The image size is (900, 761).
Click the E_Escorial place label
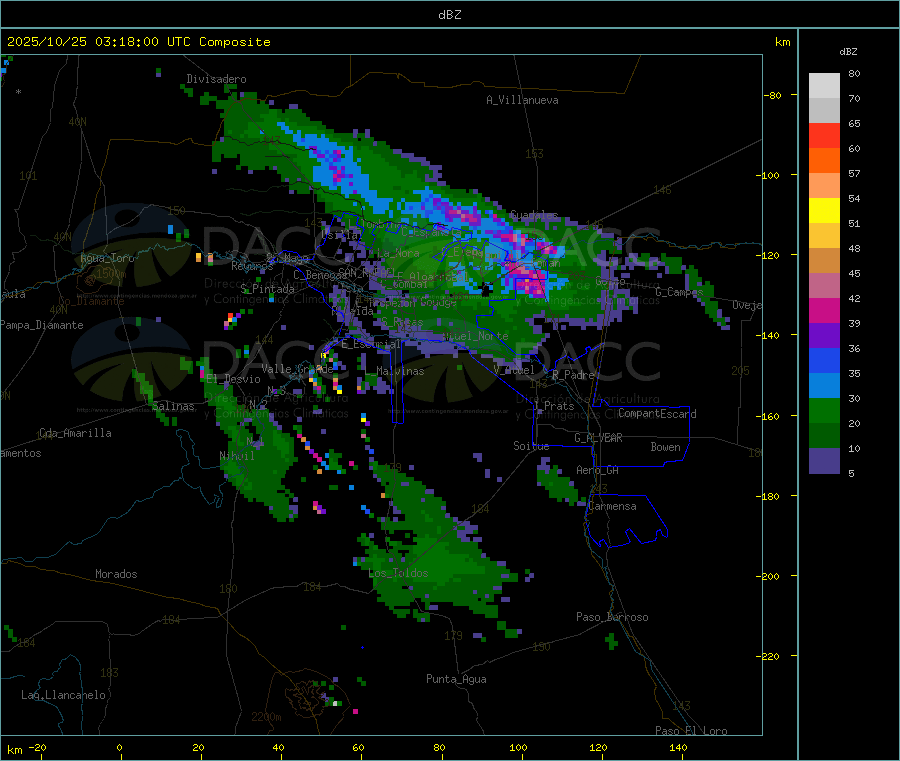pyautogui.click(x=371, y=344)
